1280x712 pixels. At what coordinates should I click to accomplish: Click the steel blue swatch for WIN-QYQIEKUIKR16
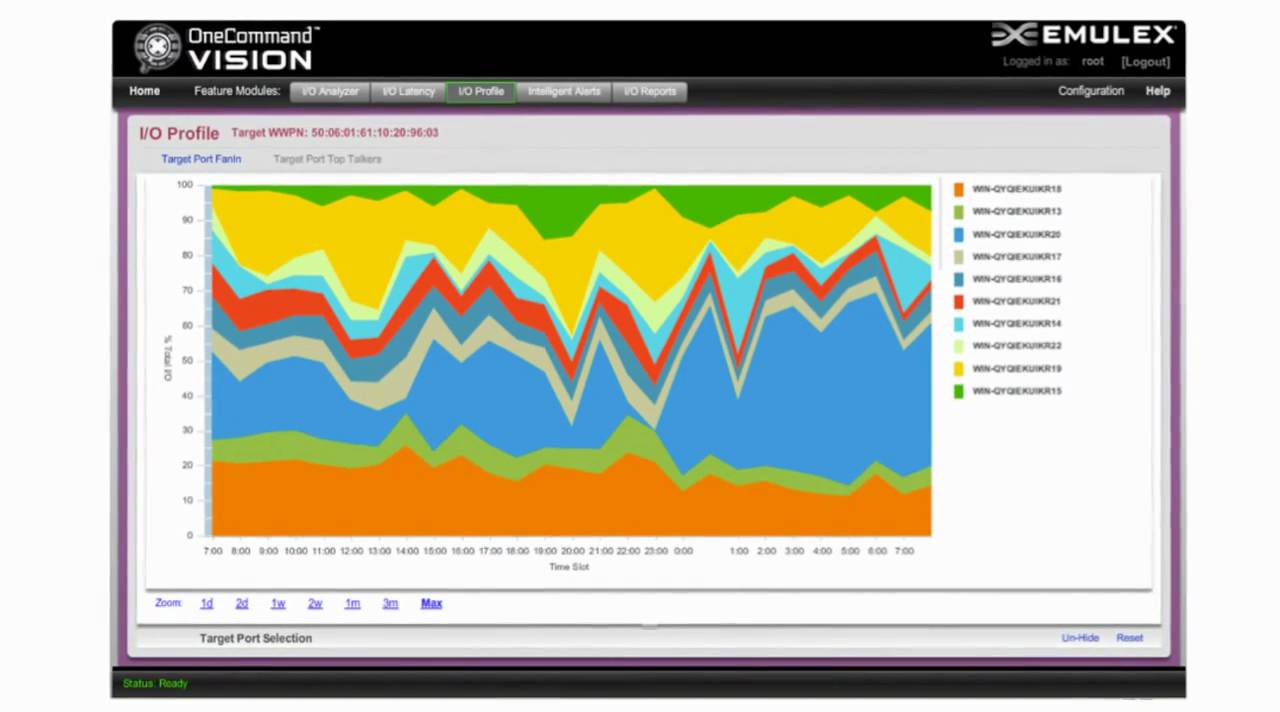click(x=958, y=279)
